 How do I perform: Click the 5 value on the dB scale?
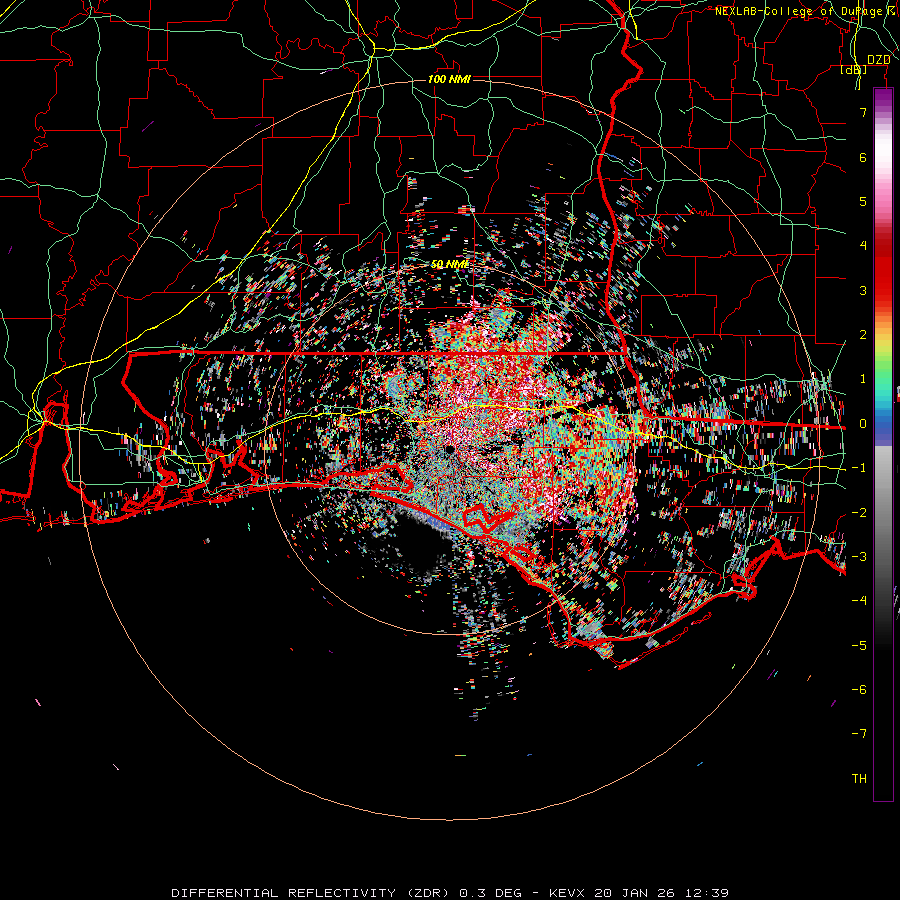(x=863, y=201)
